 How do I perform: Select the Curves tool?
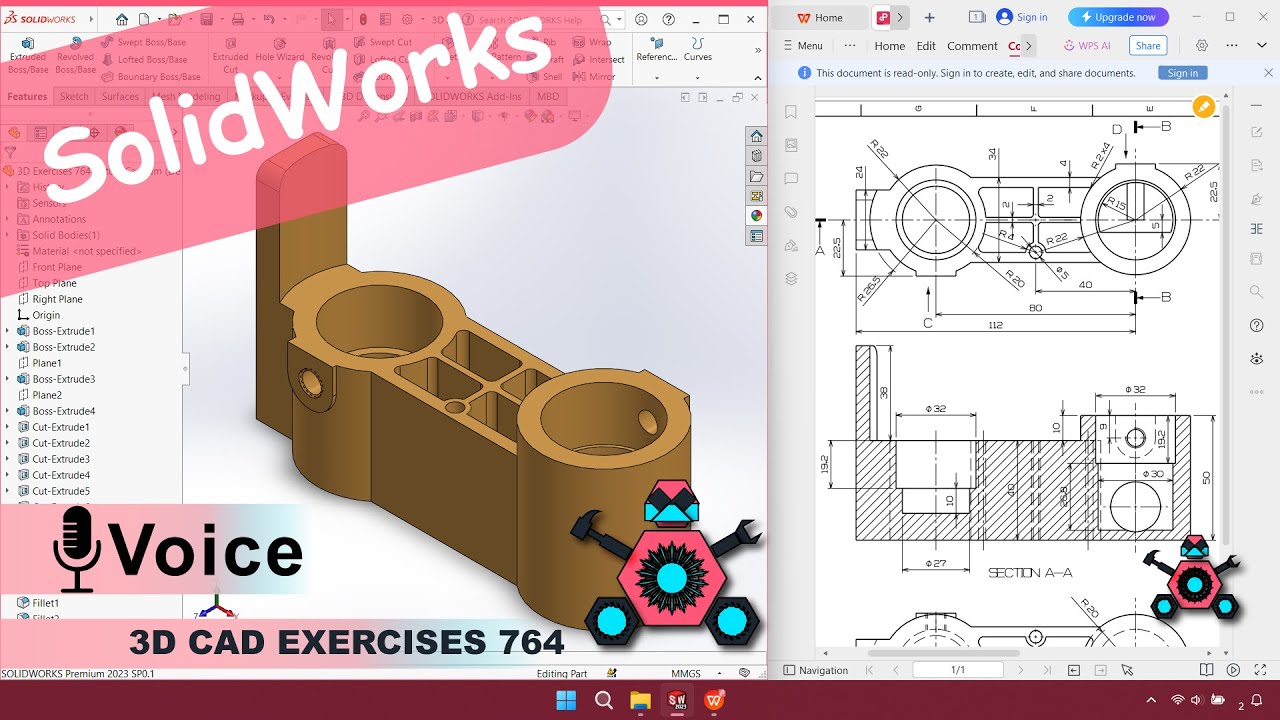pyautogui.click(x=698, y=49)
